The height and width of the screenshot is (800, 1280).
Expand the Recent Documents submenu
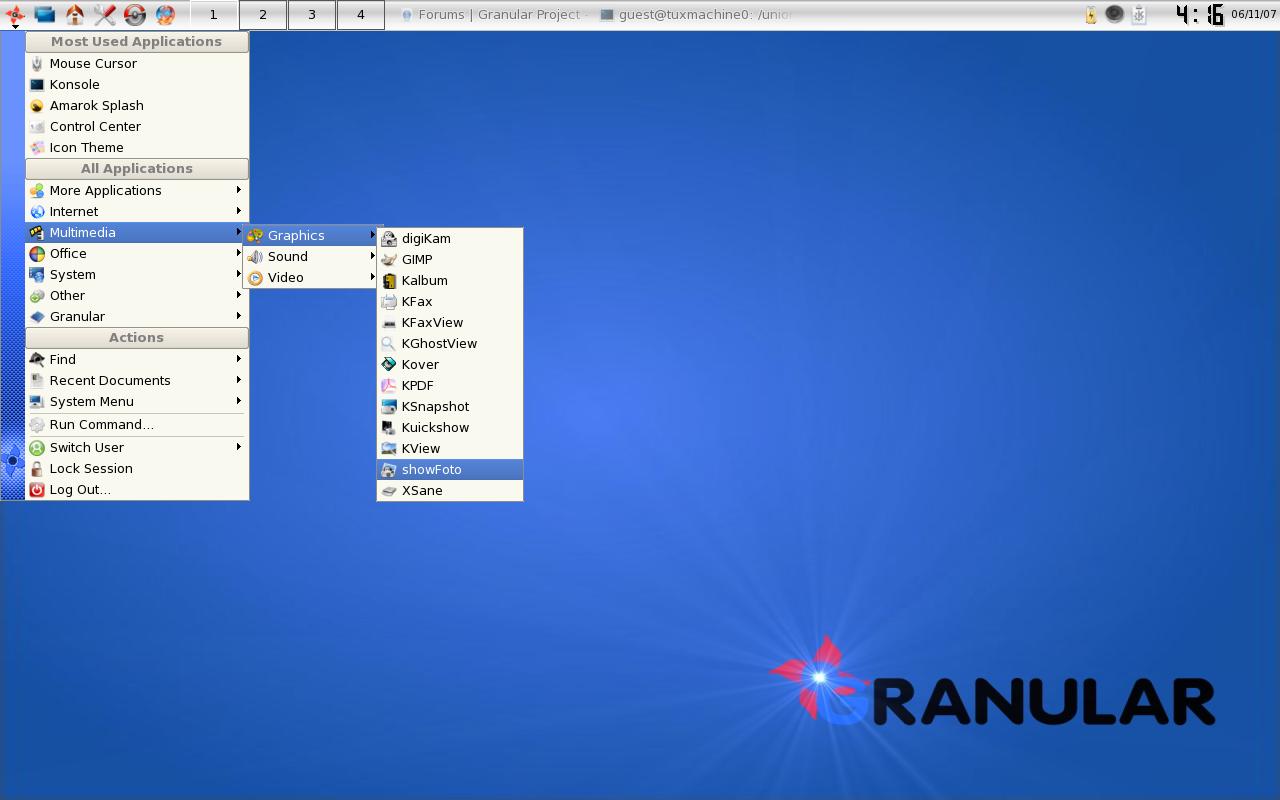137,380
